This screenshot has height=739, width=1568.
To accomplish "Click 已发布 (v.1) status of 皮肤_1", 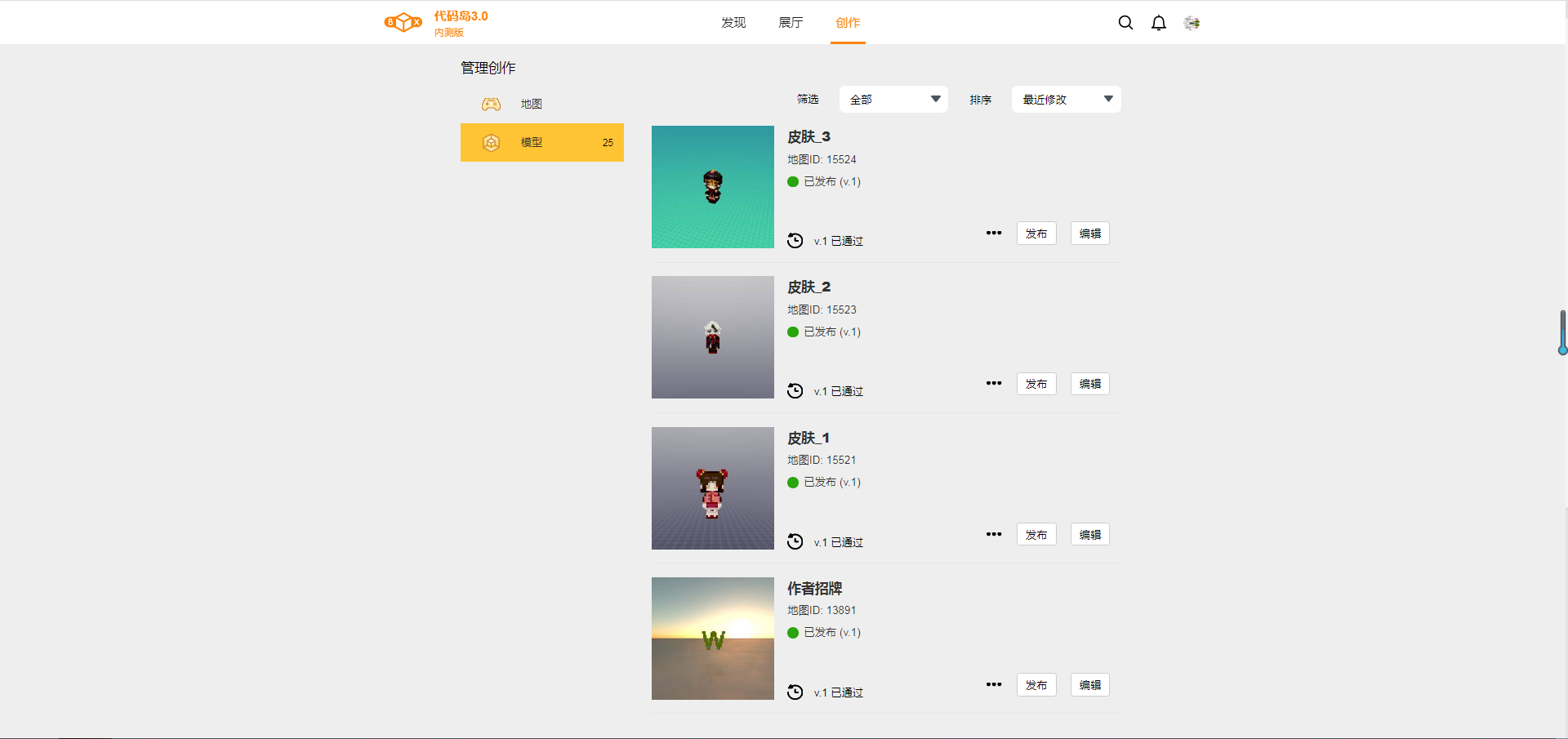I will [x=832, y=482].
